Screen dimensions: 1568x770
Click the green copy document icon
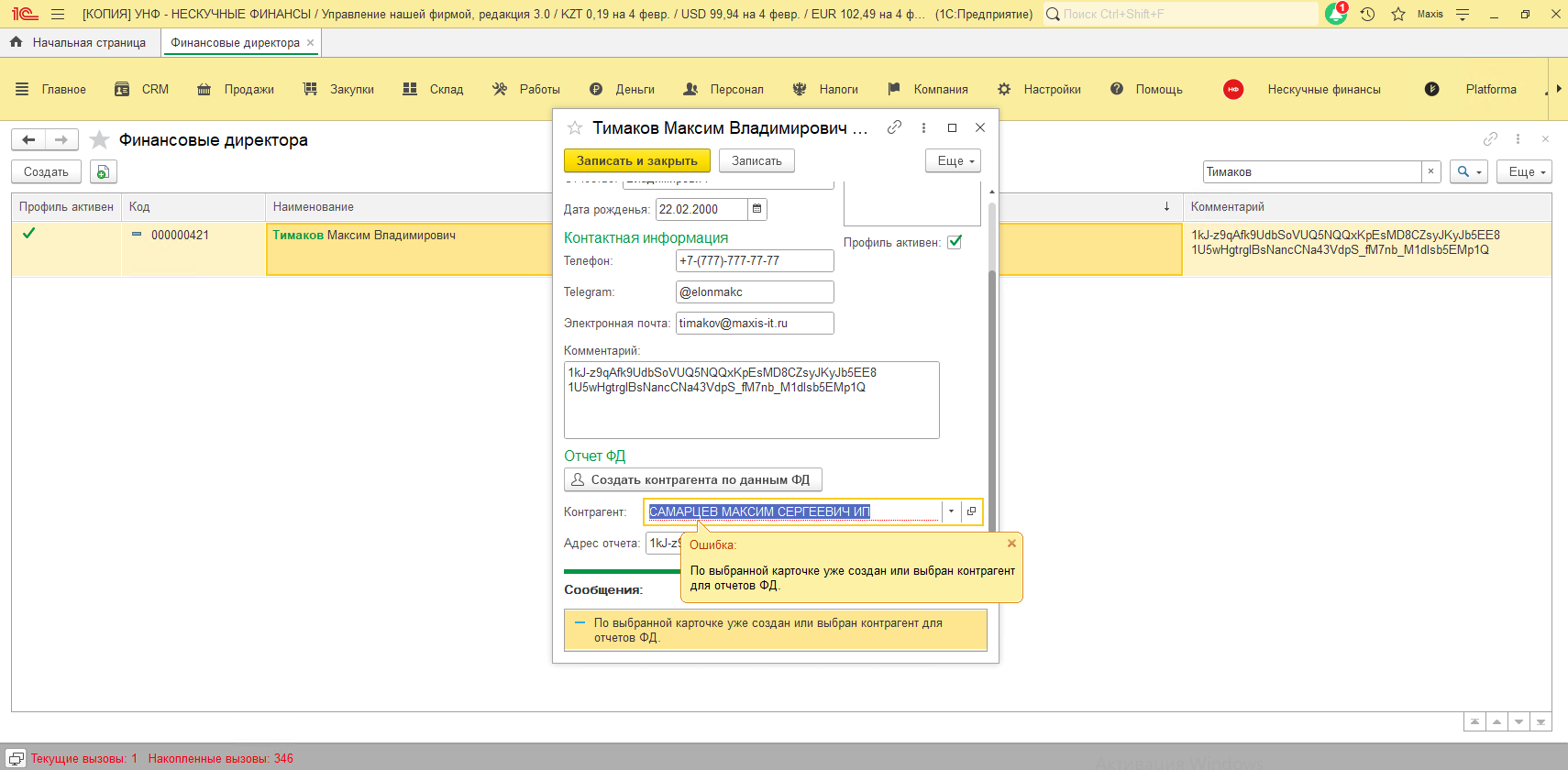click(x=103, y=172)
